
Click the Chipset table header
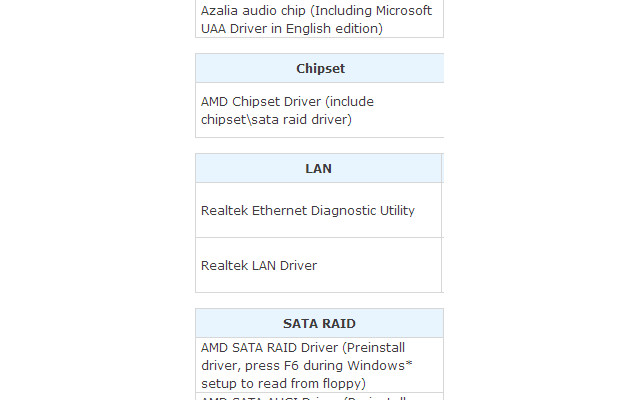pyautogui.click(x=320, y=68)
